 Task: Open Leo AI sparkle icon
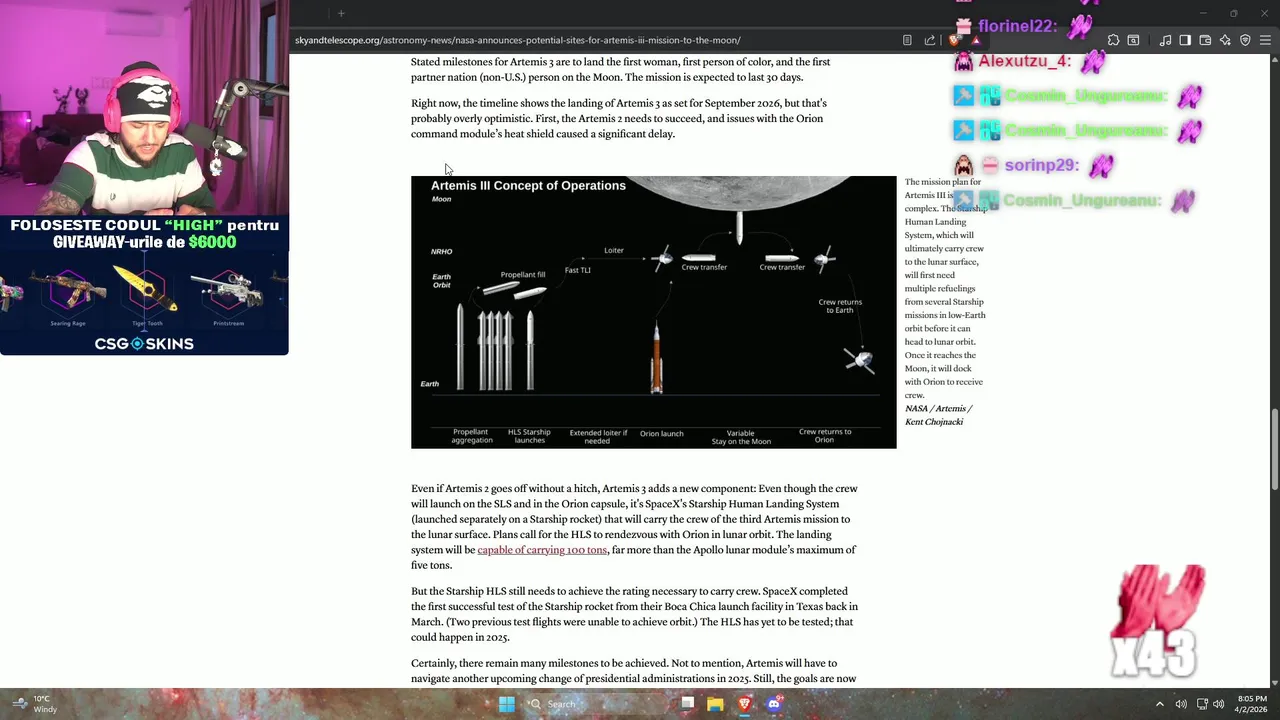click(1225, 40)
